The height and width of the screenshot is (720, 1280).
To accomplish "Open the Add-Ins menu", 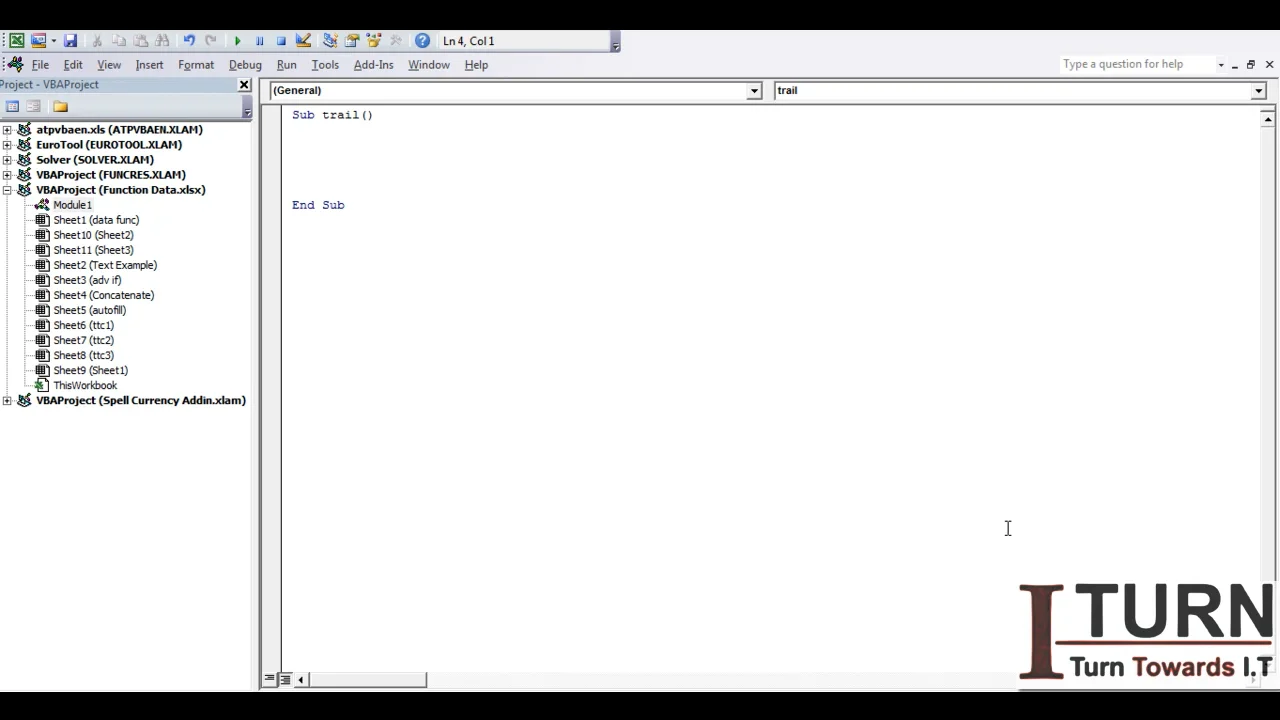I will tap(373, 65).
